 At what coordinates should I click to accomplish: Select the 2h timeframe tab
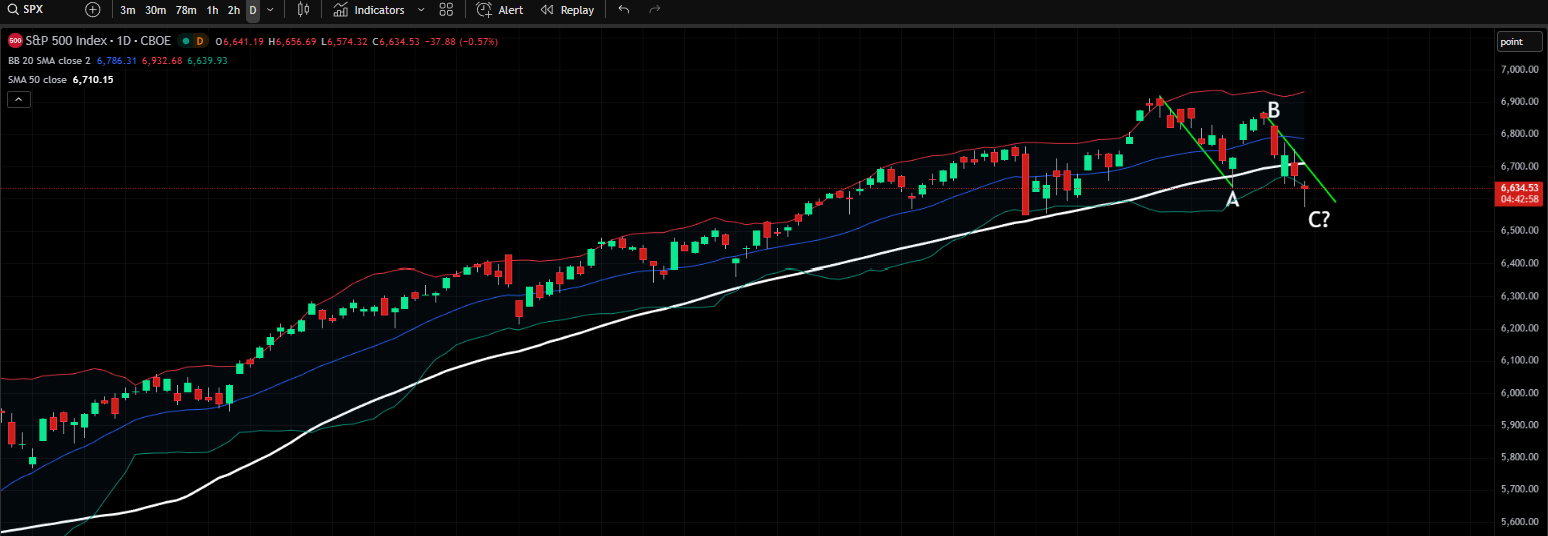pos(233,10)
